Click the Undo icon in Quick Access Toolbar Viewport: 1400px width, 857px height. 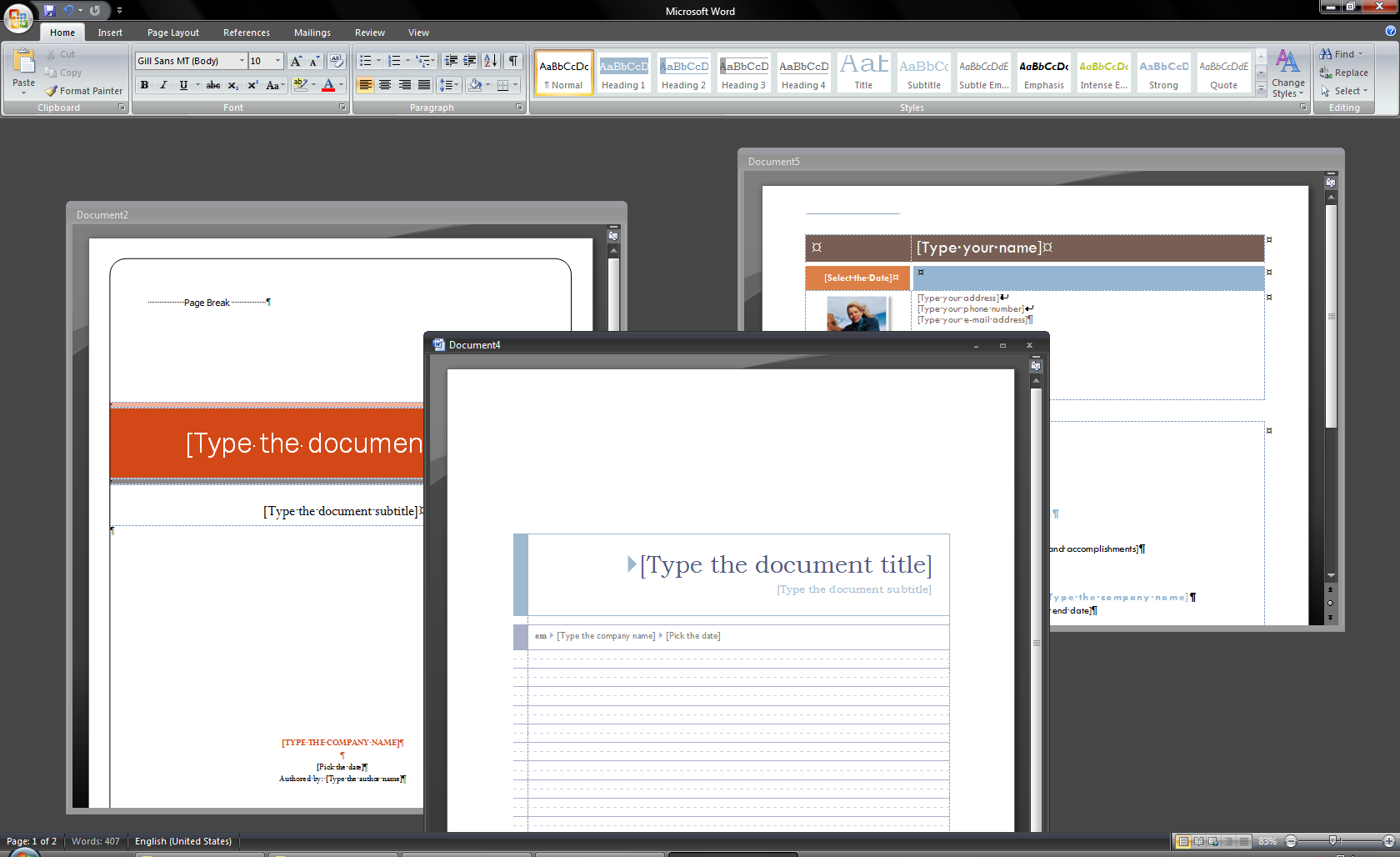(69, 10)
